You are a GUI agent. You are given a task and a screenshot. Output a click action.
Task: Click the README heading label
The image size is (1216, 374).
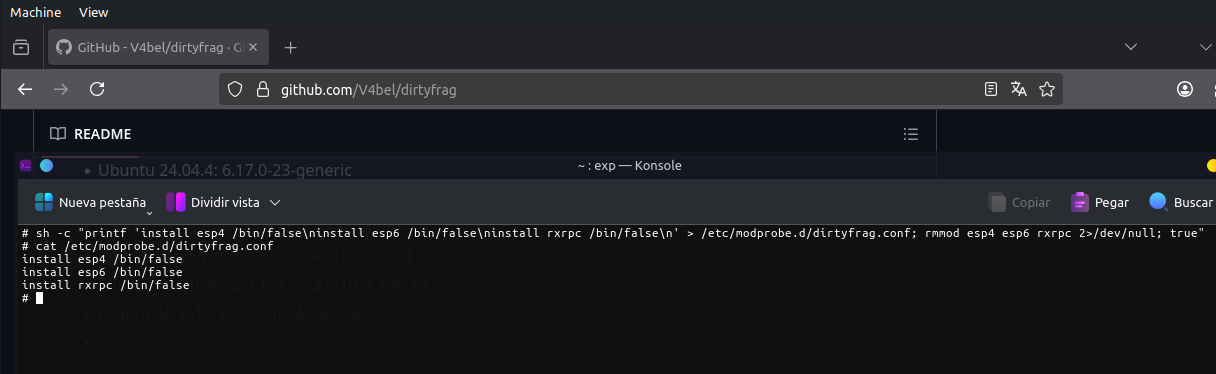102,134
